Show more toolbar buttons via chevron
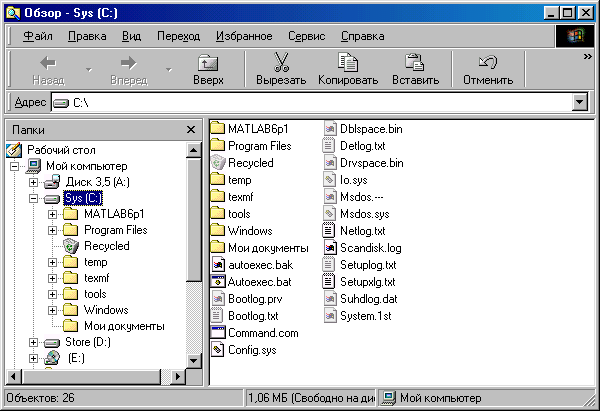The width and height of the screenshot is (600, 411). click(x=588, y=57)
